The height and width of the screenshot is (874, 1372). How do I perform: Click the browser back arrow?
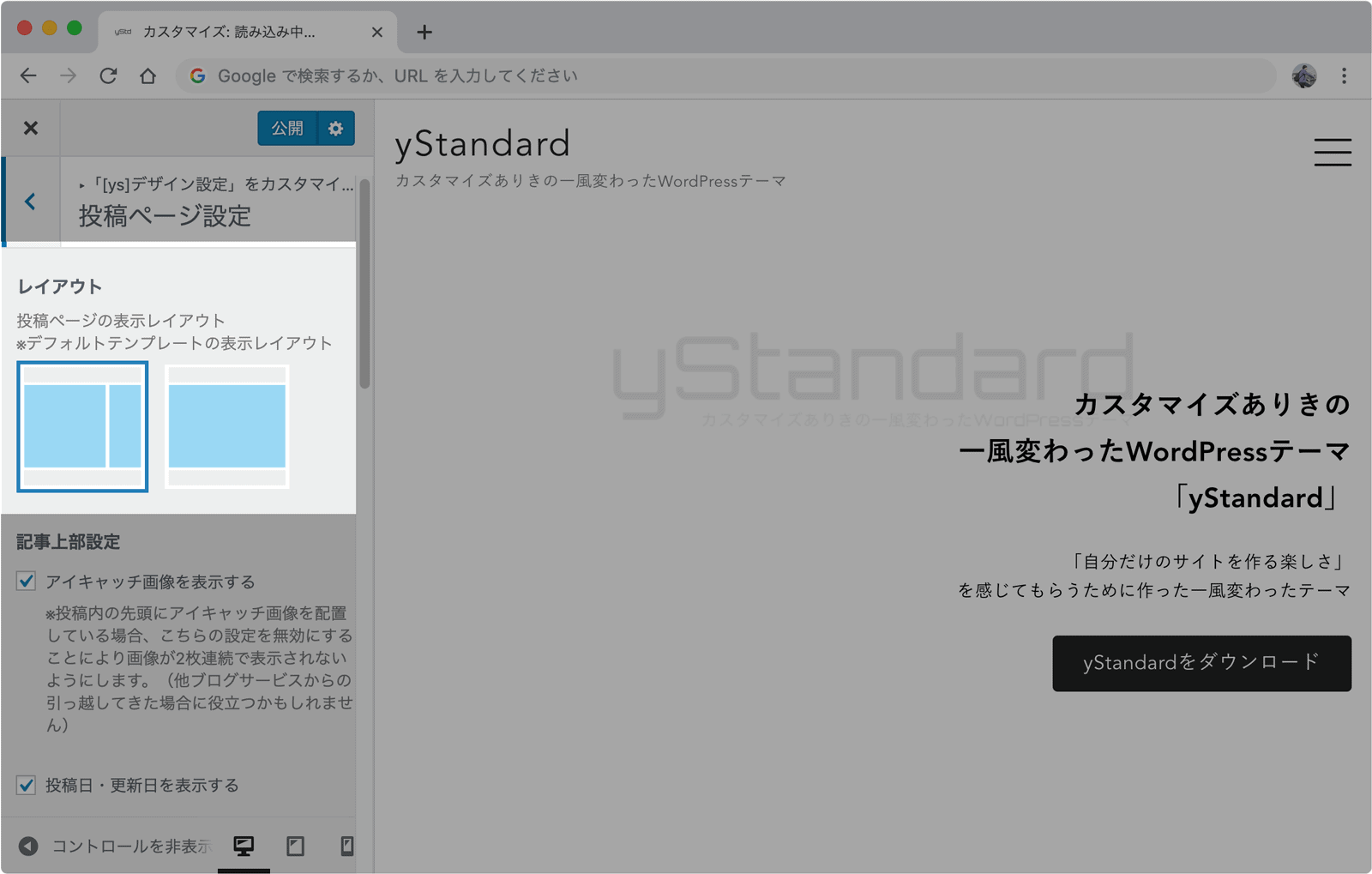pos(28,75)
